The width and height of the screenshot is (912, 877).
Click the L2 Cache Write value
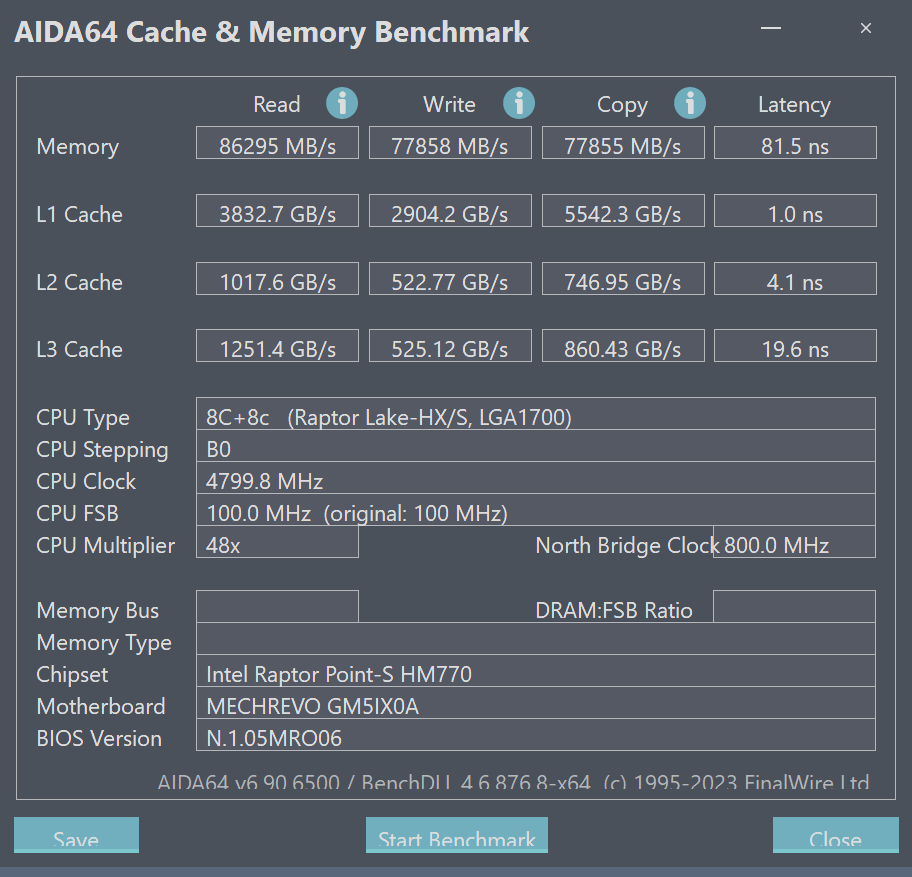point(452,279)
